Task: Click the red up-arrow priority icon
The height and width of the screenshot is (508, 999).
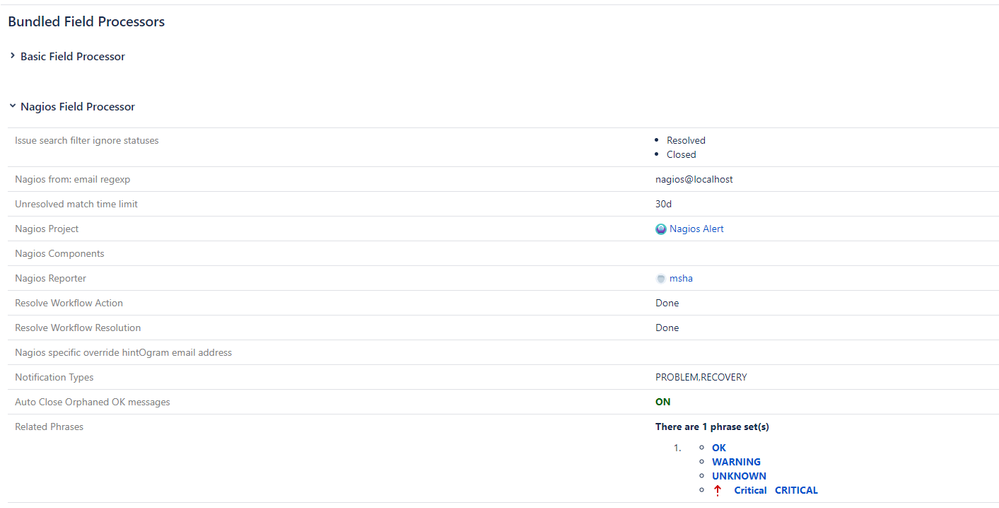Action: coord(717,491)
